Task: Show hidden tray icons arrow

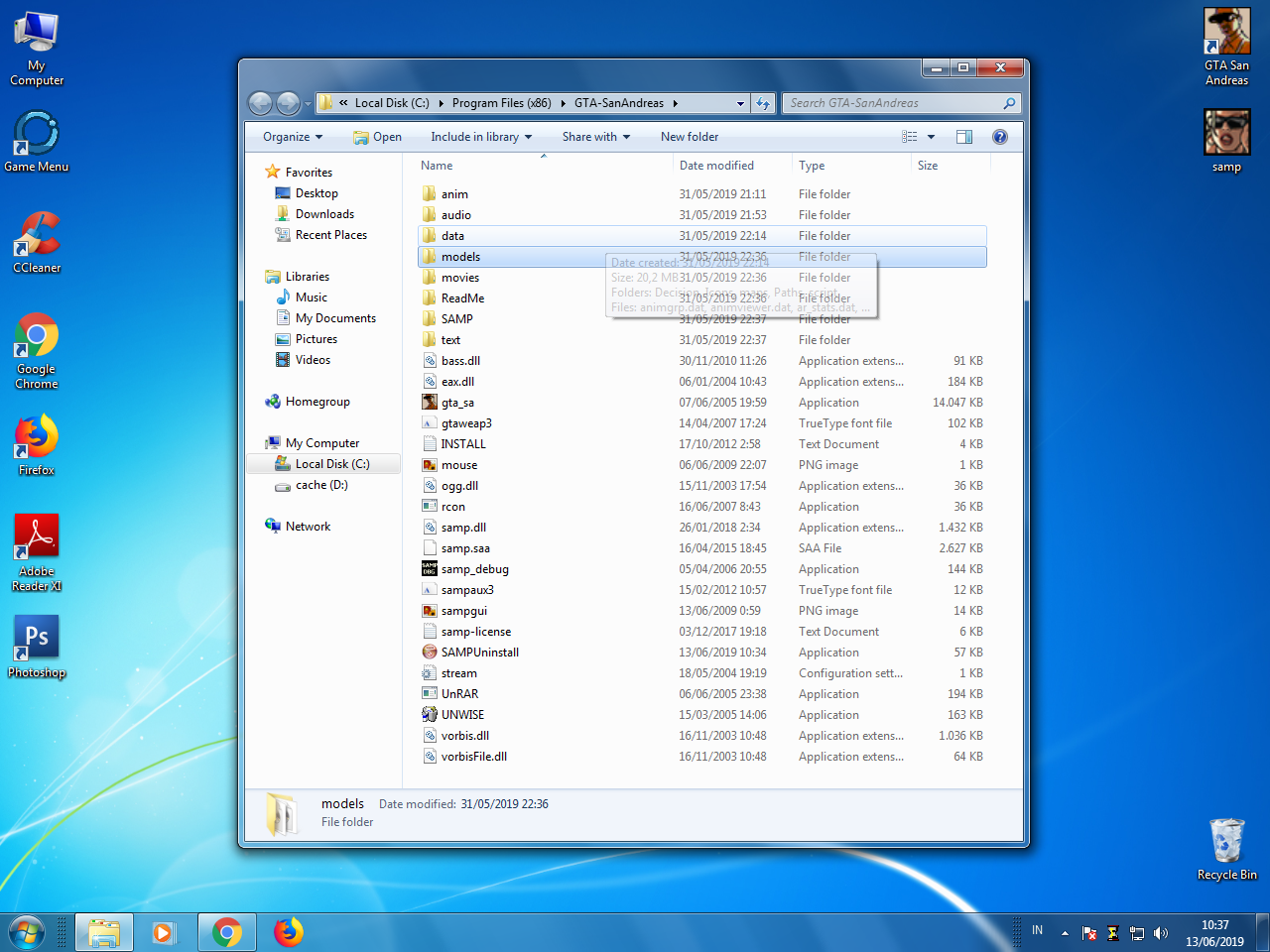Action: (x=1065, y=933)
